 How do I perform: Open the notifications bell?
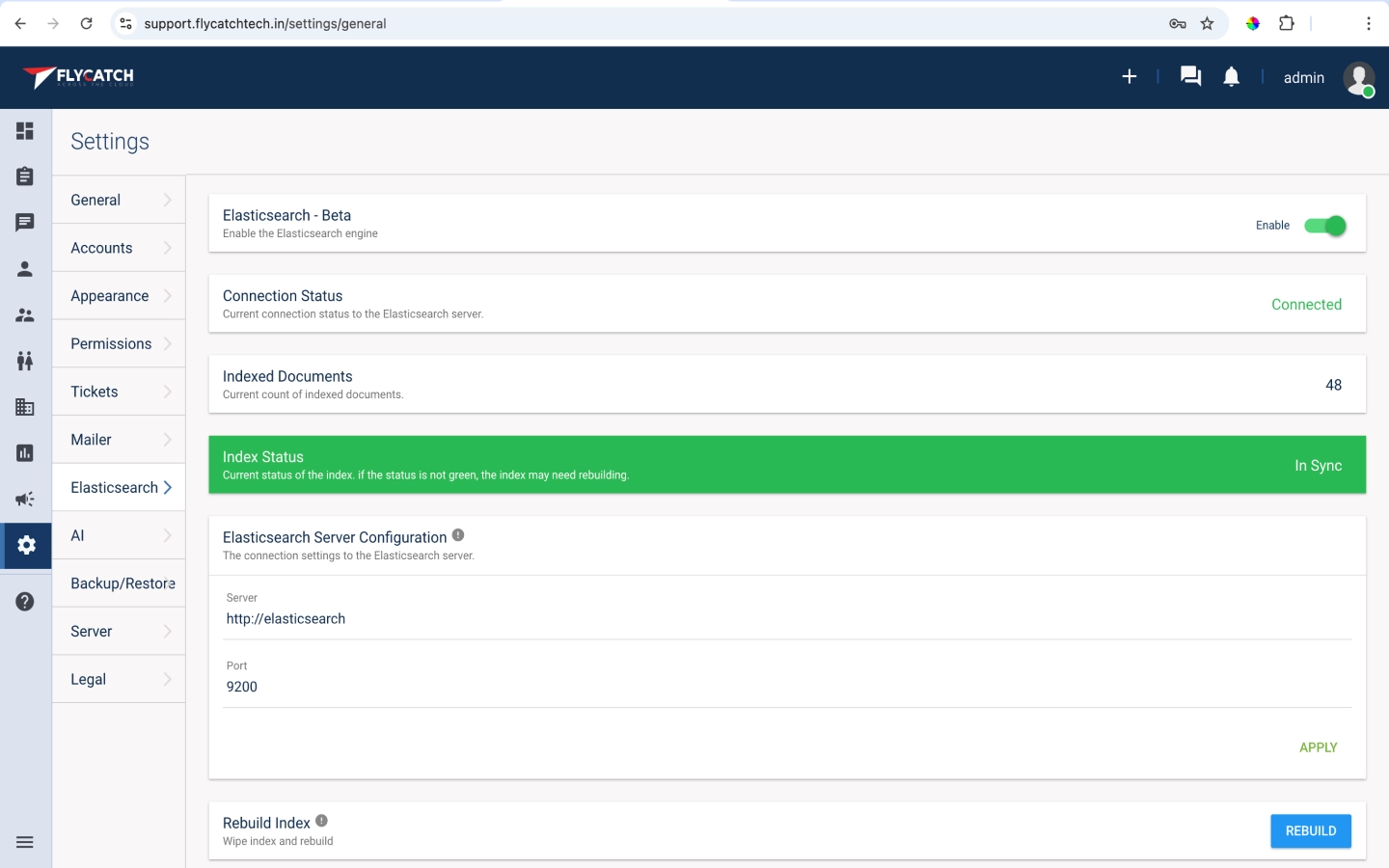pos(1232,76)
